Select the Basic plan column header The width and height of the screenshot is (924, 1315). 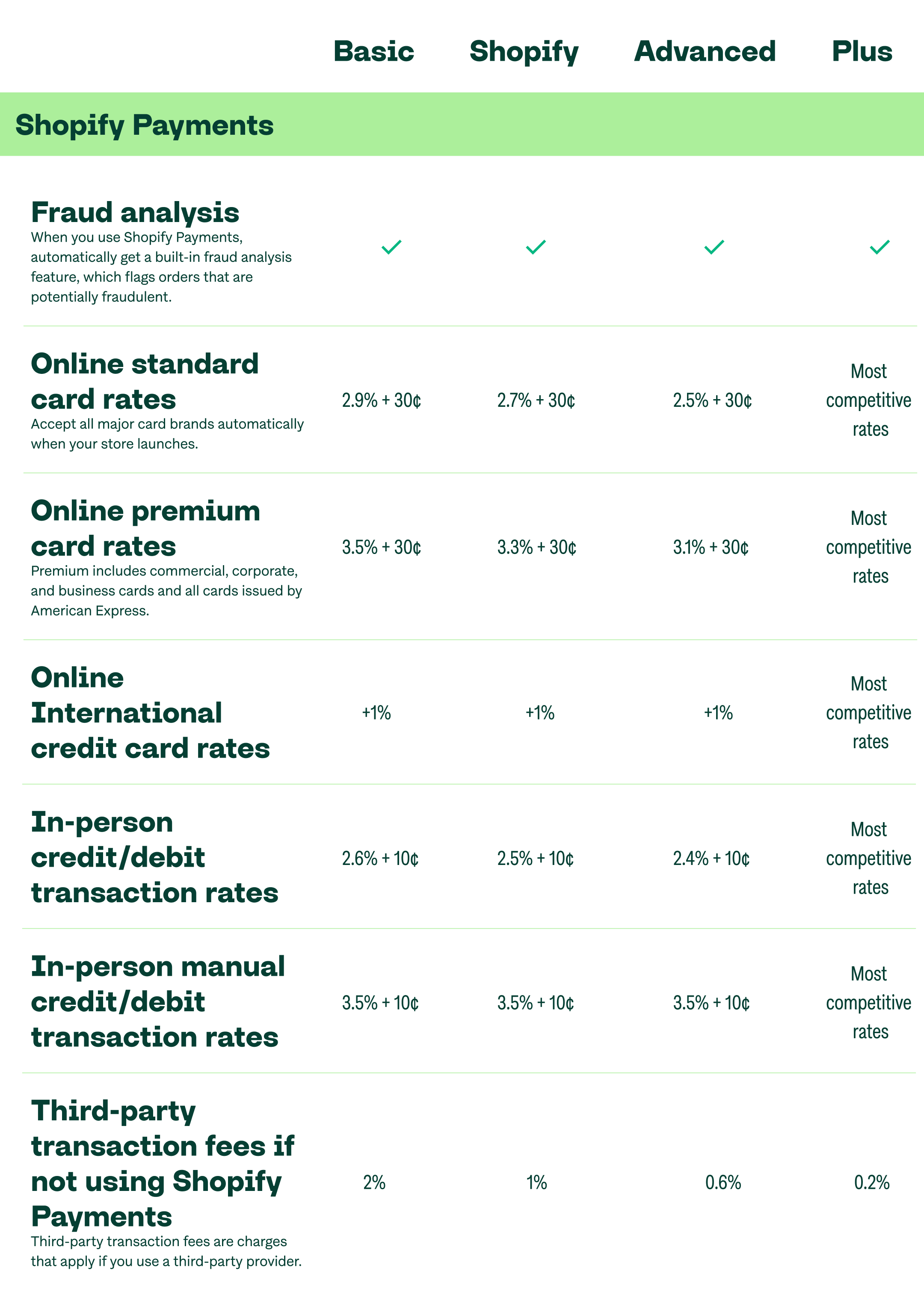(x=373, y=51)
